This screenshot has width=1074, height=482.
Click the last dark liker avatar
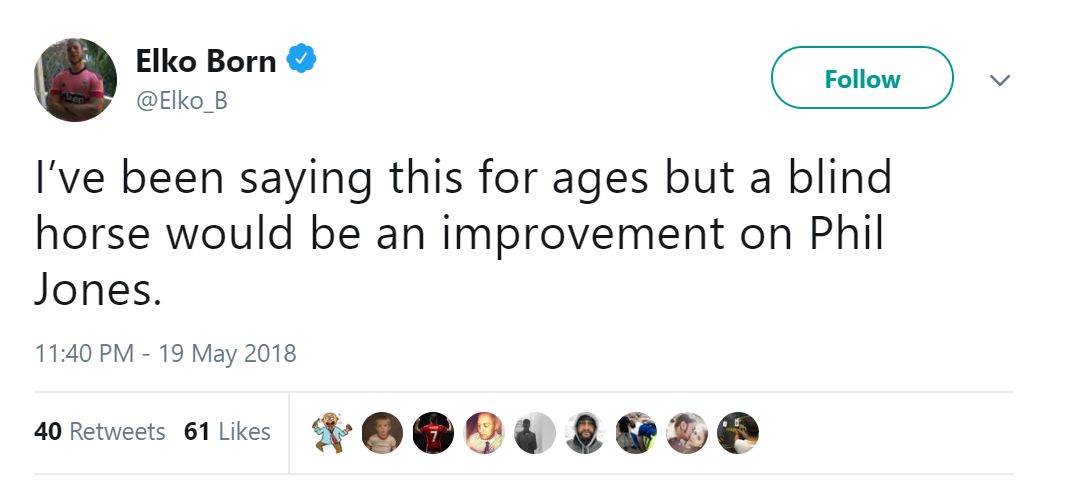pos(739,433)
